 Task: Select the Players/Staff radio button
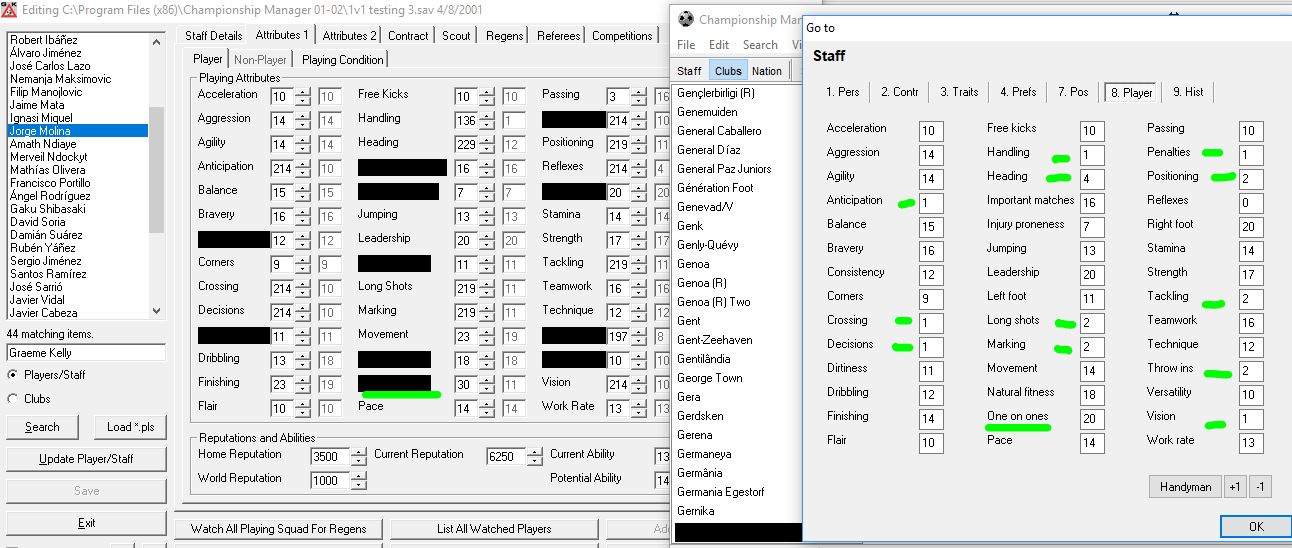12,375
